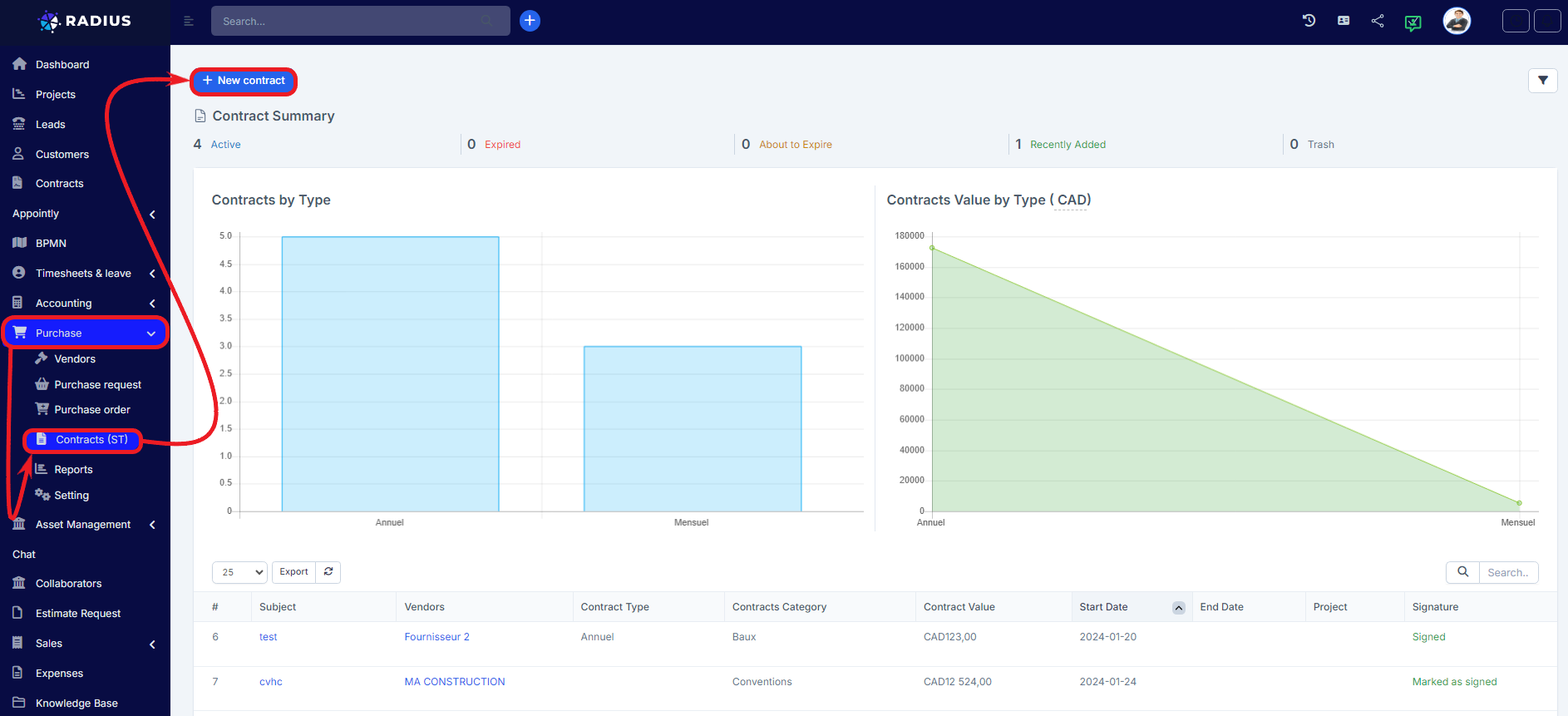
Task: Click the top global Search field
Action: [360, 21]
